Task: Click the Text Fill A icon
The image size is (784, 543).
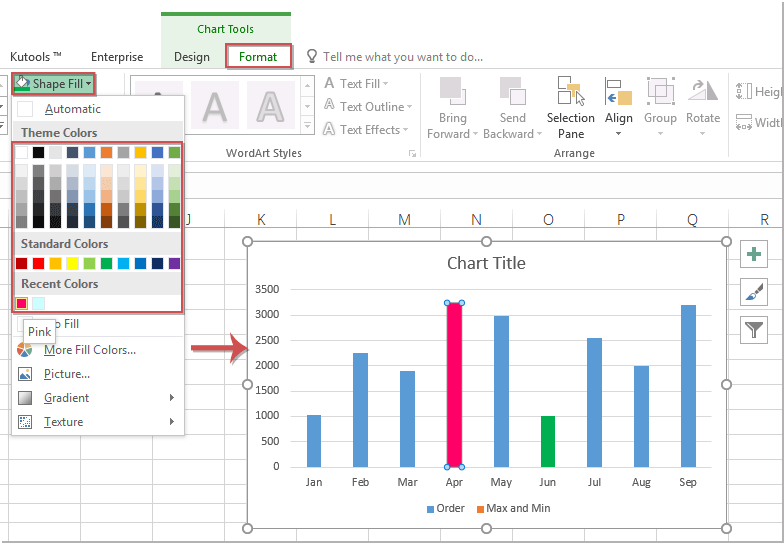Action: point(329,82)
